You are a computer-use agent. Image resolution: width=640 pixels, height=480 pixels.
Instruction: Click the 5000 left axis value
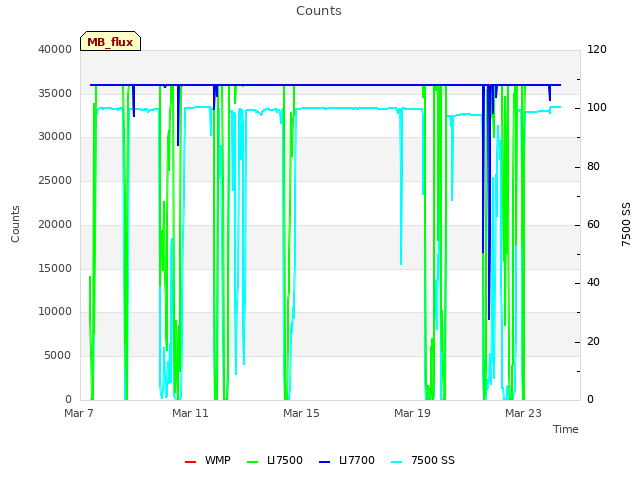[x=58, y=356]
